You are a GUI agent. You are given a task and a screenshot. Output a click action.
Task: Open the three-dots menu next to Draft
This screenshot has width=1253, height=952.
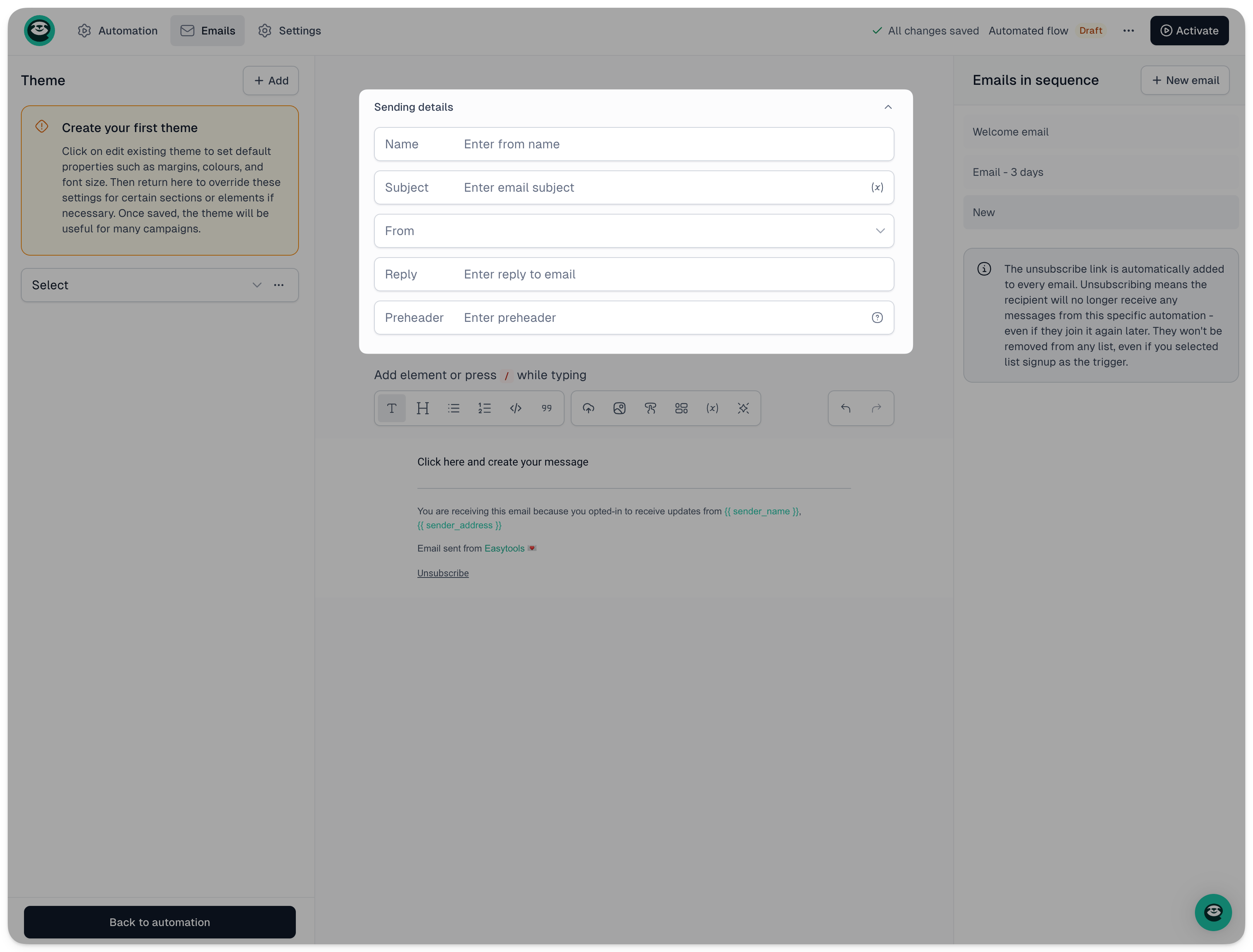[x=1128, y=31]
